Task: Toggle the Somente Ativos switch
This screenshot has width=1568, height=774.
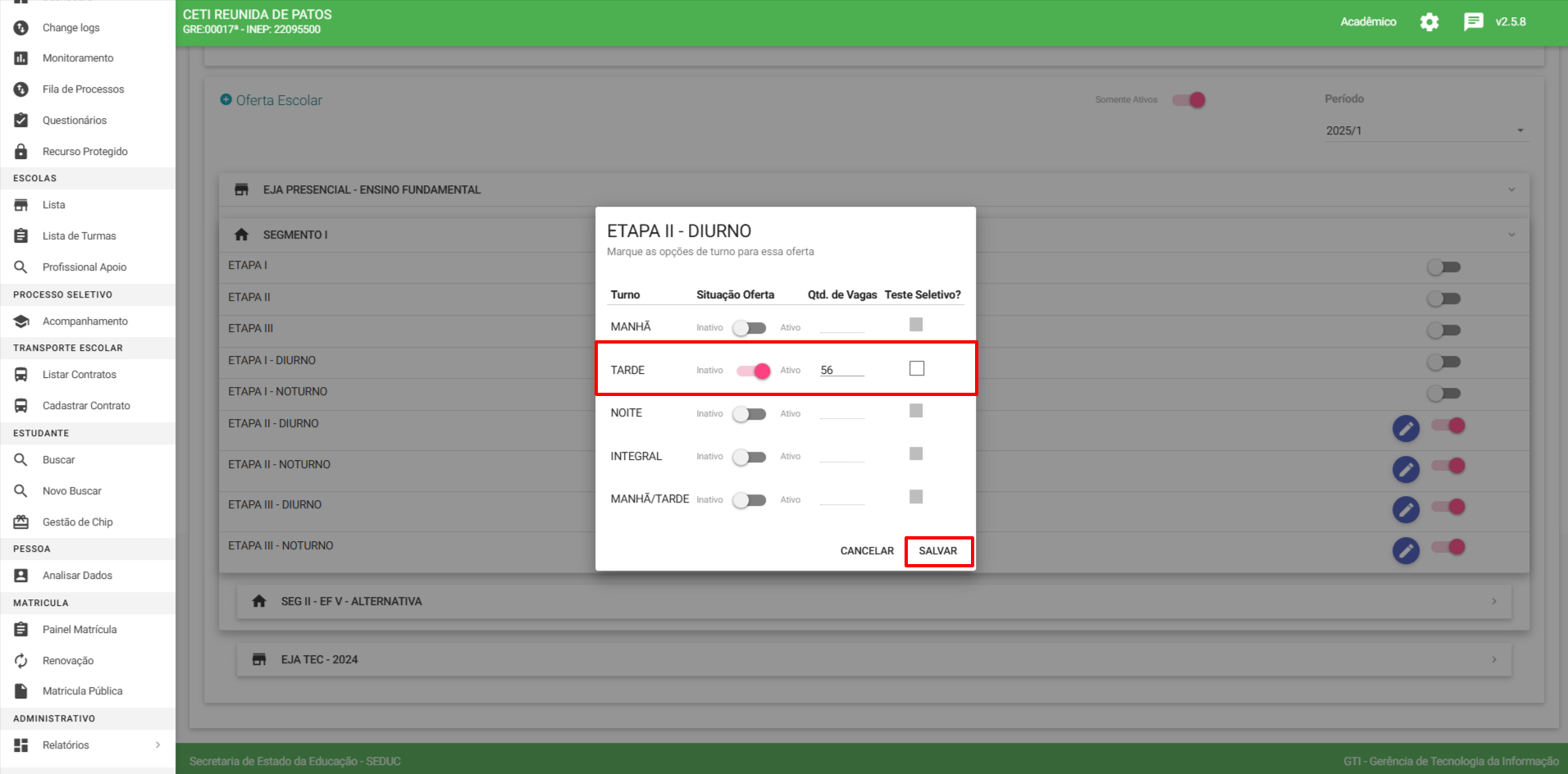Action: (x=1188, y=100)
